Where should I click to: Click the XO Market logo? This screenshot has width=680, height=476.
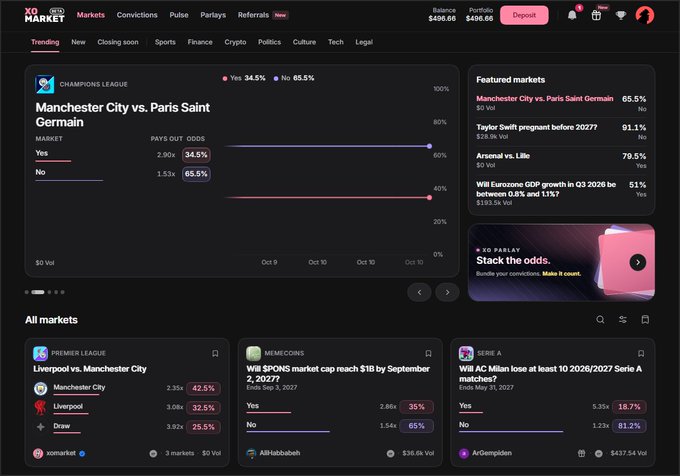[x=45, y=15]
